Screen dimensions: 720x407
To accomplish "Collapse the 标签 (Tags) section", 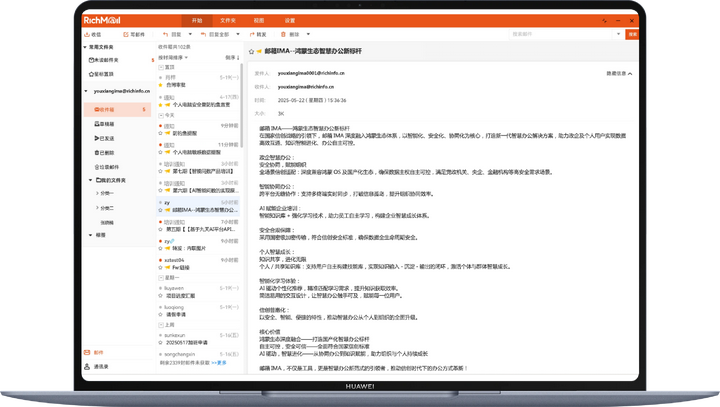I will 90,235.
